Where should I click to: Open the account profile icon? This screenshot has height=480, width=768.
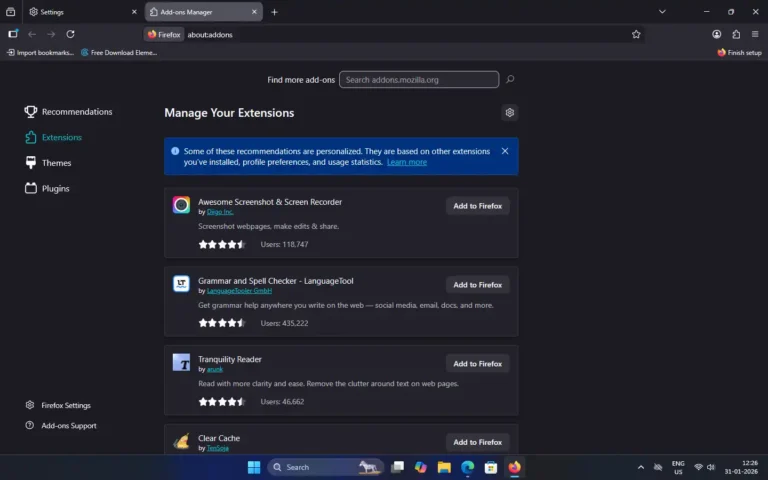click(x=717, y=34)
